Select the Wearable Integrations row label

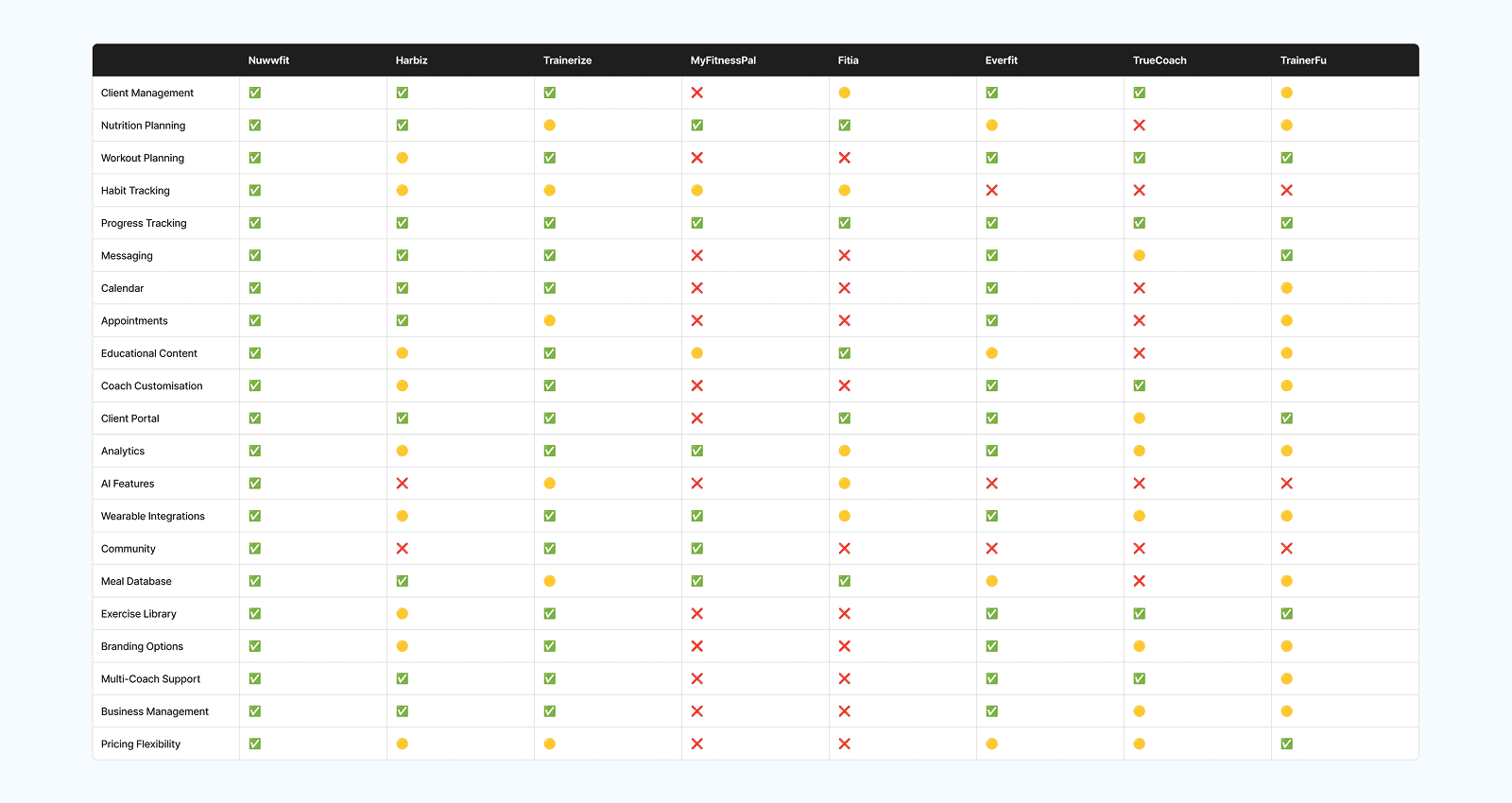[153, 516]
